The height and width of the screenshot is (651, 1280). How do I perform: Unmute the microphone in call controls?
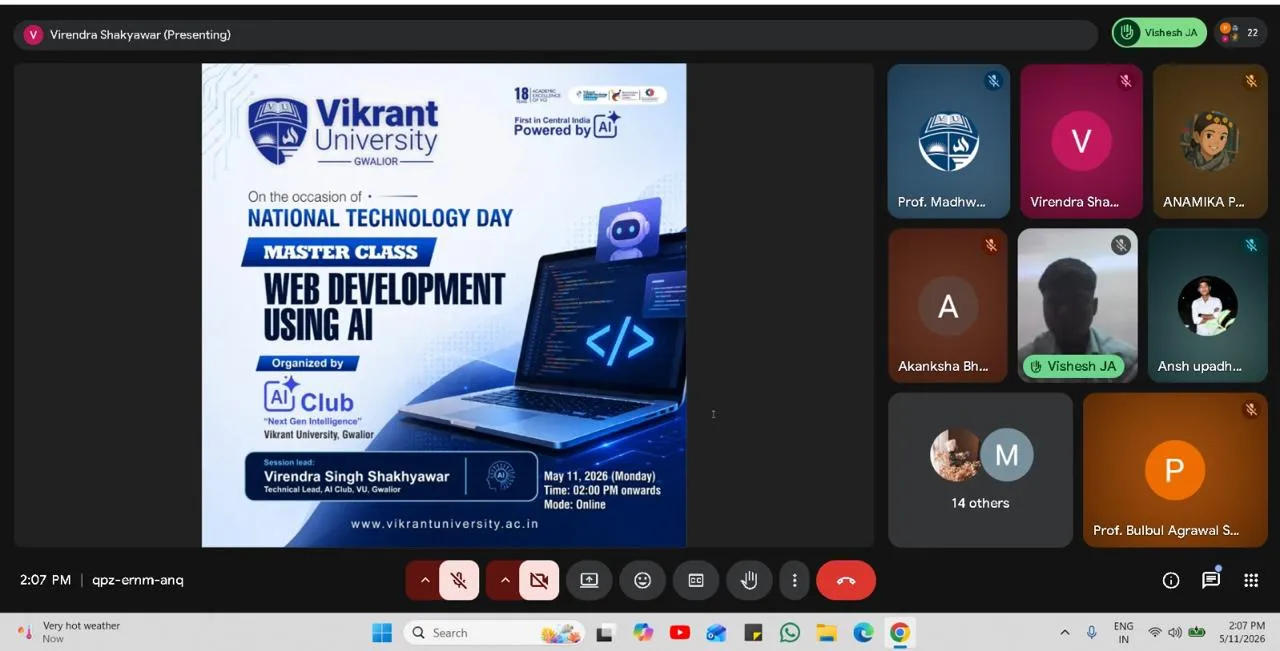[459, 580]
